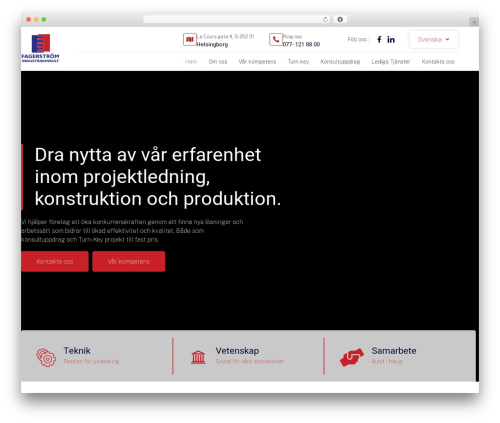Click the Fagerström Industrikonsult logo
This screenshot has width=500, height=423.
pos(40,48)
